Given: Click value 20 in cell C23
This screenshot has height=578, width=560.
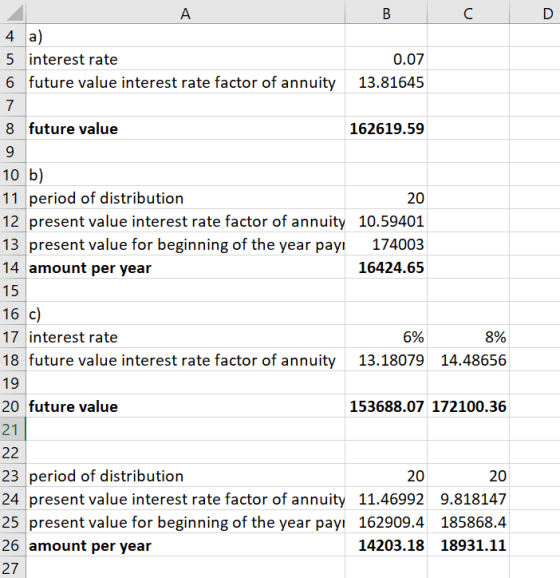Looking at the screenshot, I should (468, 476).
